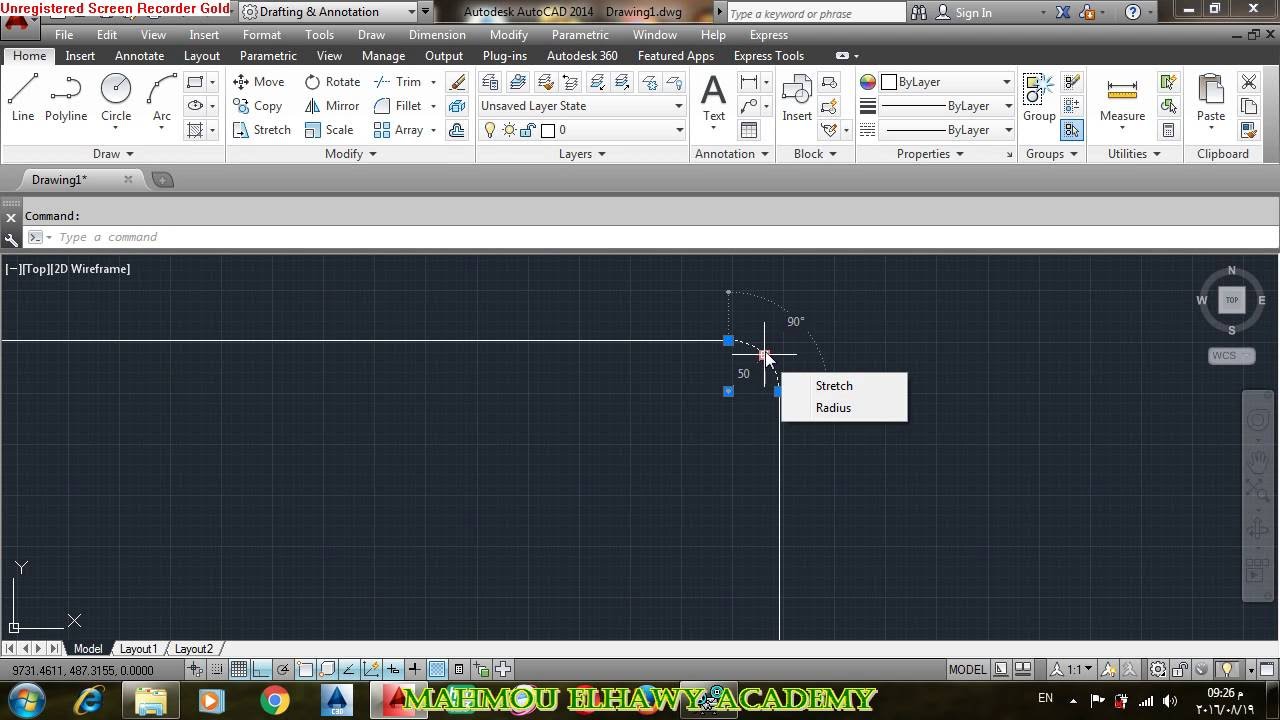Open the layer 0 dropdown list
1280x720 pixels.
click(582, 130)
